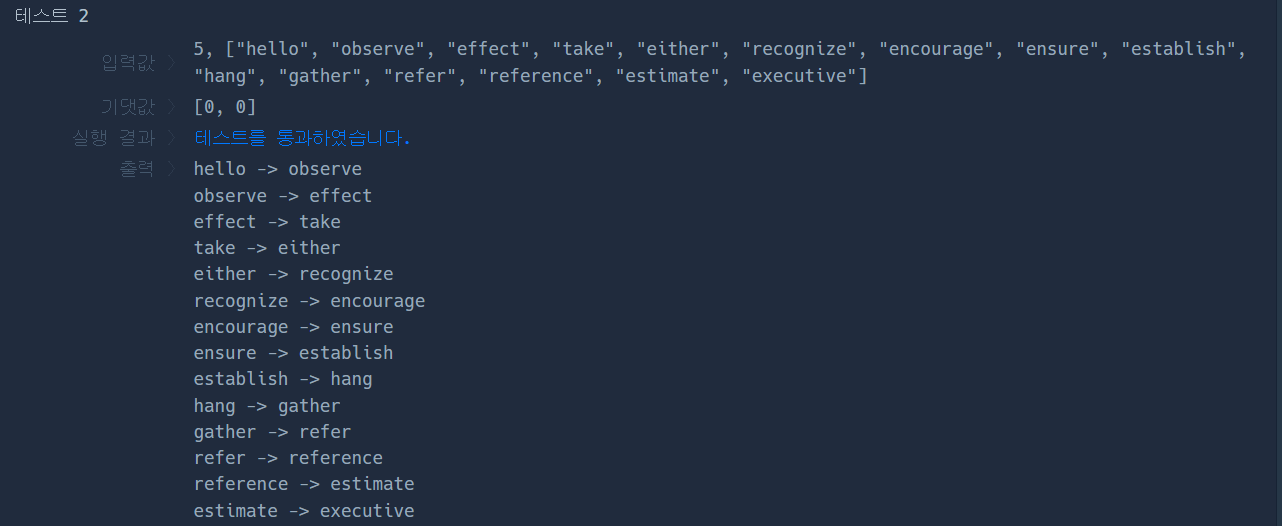Screen dimensions: 1282x526
Task: Click the chevron beside 출력 label
Action: 172,169
